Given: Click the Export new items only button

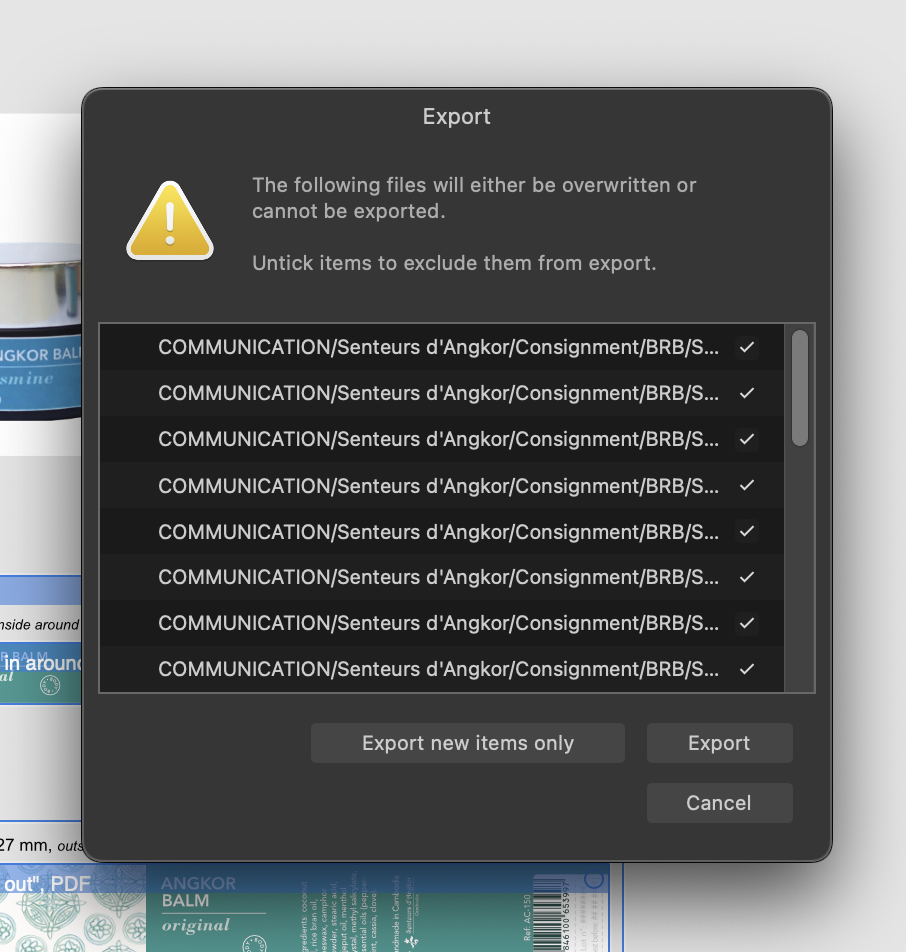Looking at the screenshot, I should click(x=468, y=743).
